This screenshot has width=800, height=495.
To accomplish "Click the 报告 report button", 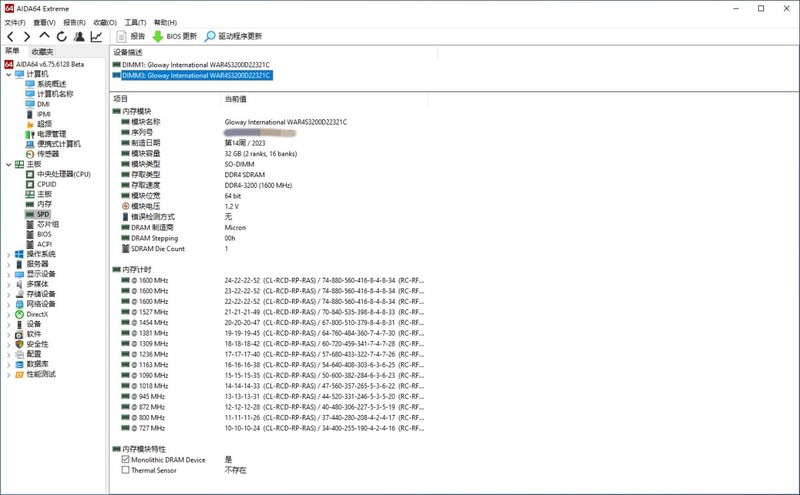I will 131,36.
